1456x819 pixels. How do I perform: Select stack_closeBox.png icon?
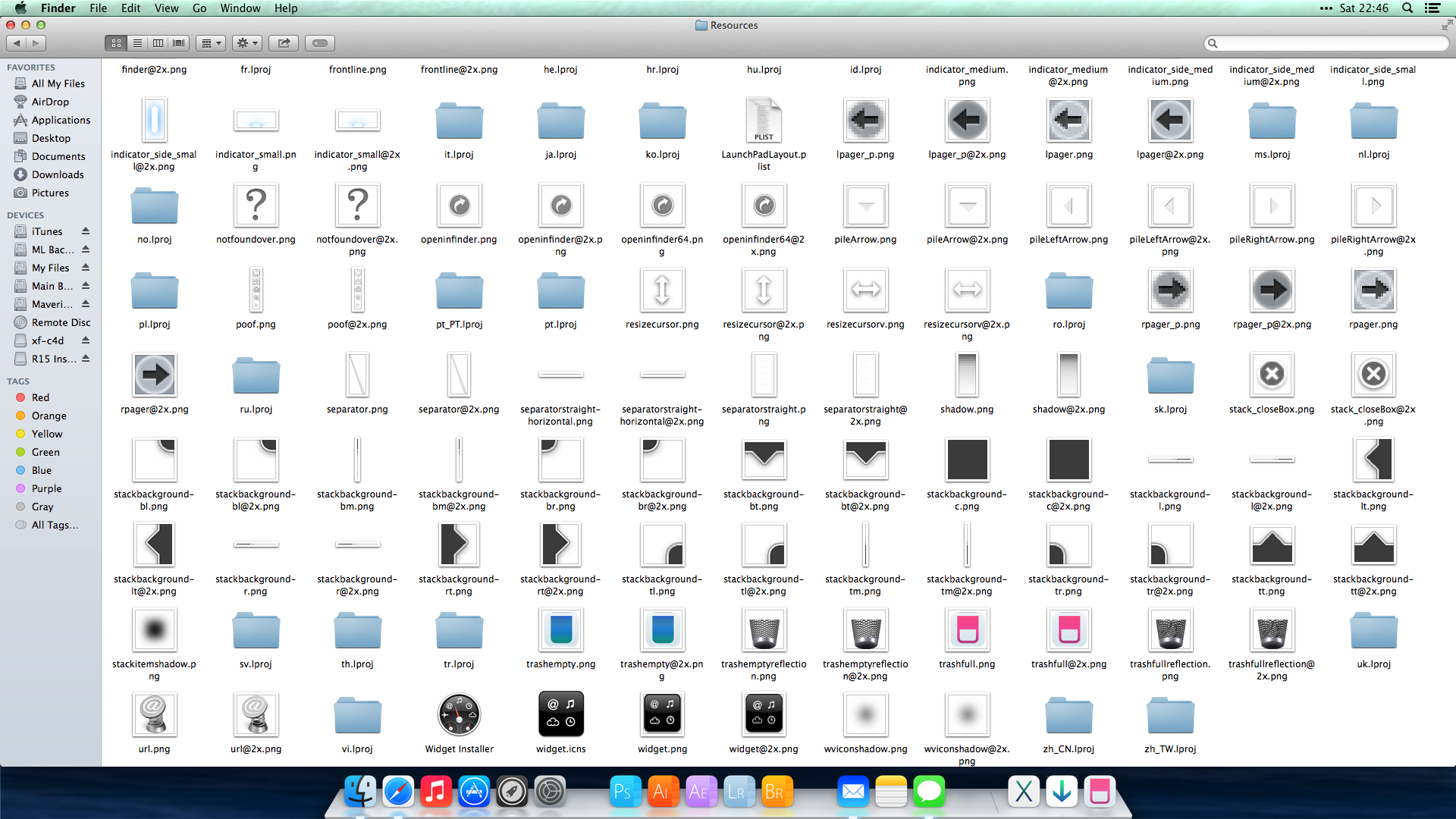coord(1272,375)
